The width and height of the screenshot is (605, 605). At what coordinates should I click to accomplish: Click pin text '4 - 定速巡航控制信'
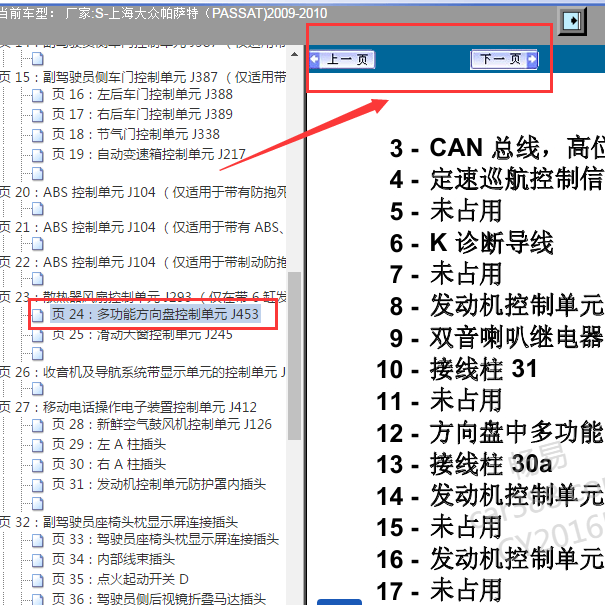click(496, 180)
